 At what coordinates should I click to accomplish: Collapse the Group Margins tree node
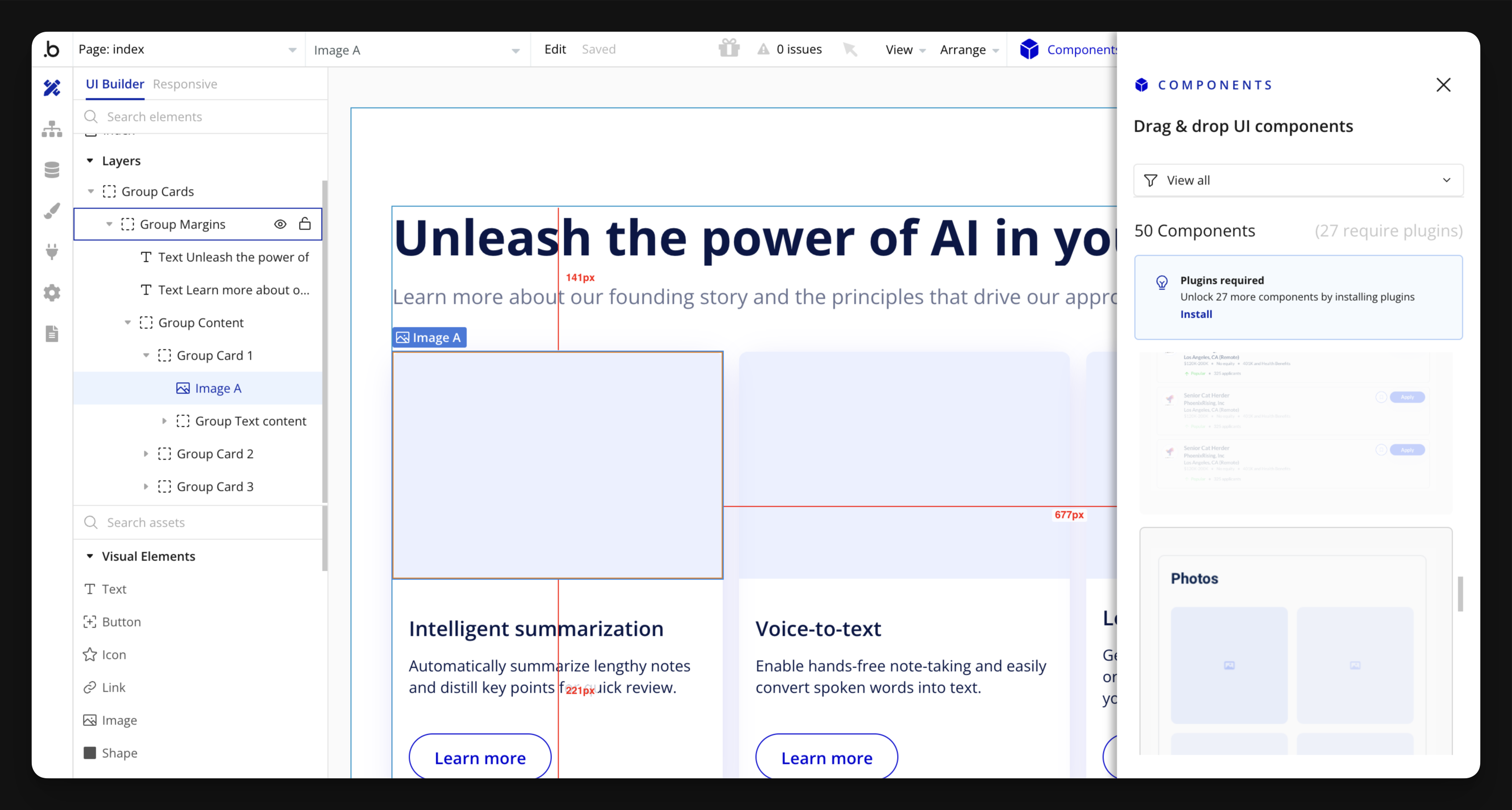coord(109,224)
